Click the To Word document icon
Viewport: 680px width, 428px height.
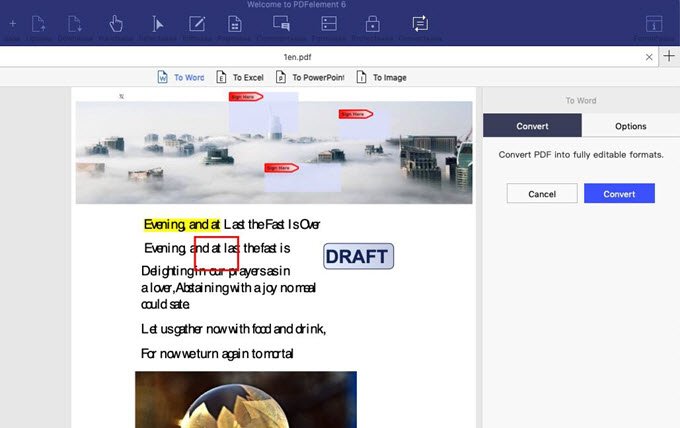coord(162,77)
